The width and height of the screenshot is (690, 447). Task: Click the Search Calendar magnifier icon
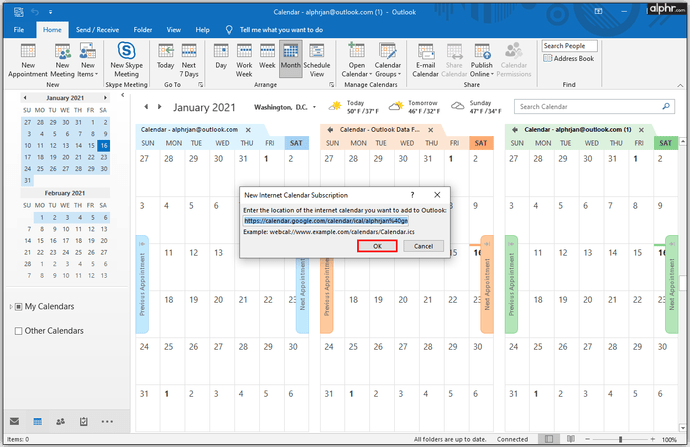(x=666, y=106)
